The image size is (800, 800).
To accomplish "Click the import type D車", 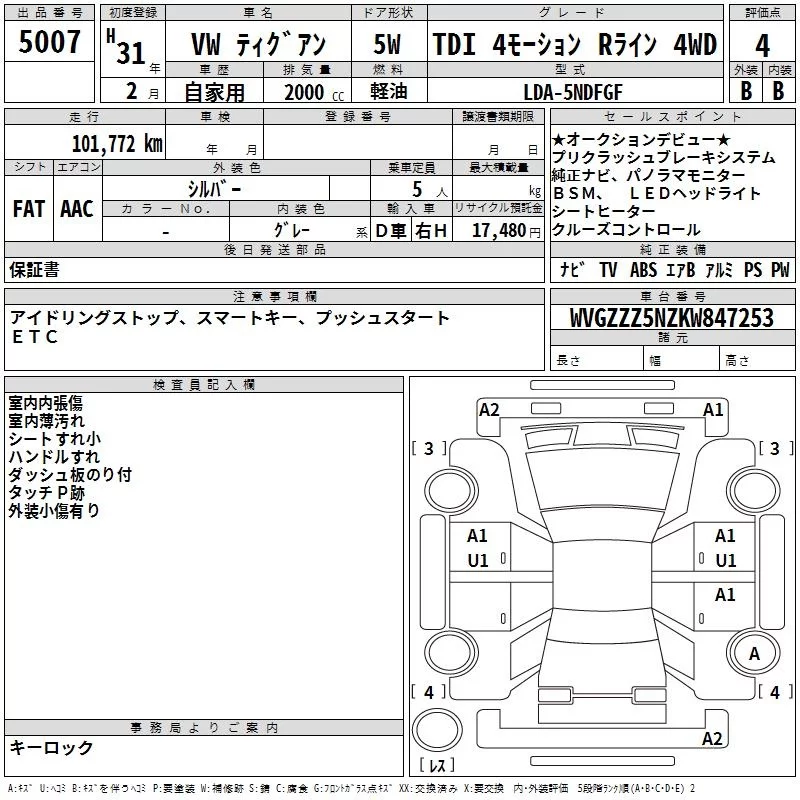I will pyautogui.click(x=391, y=231).
